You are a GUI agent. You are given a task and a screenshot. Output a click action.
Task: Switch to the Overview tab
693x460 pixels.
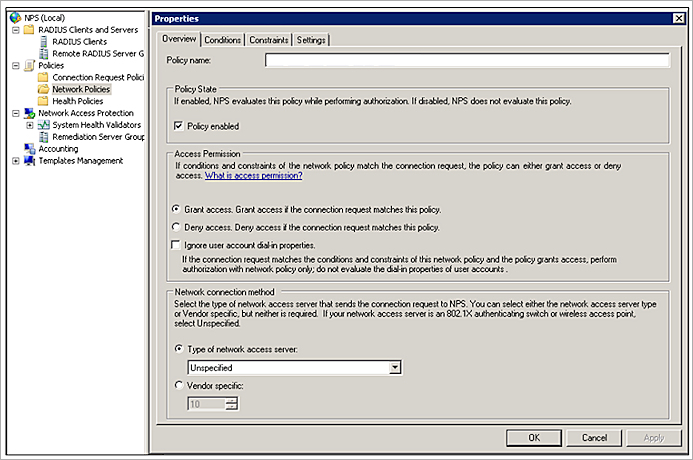179,39
